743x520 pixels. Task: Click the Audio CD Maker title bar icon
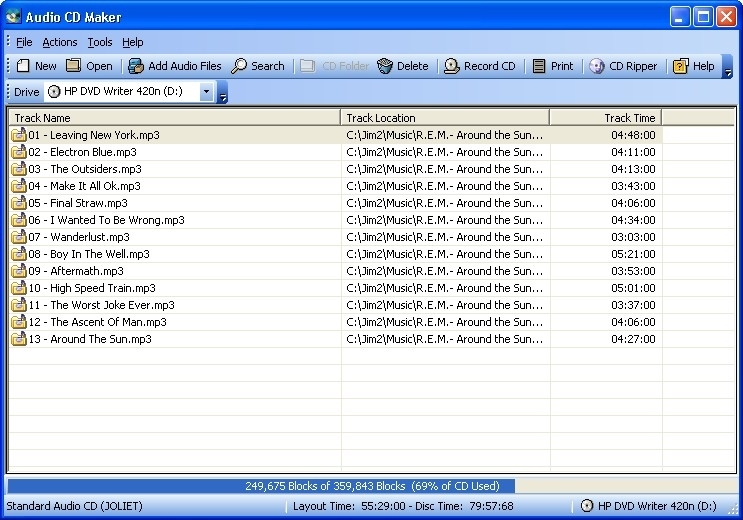13,17
